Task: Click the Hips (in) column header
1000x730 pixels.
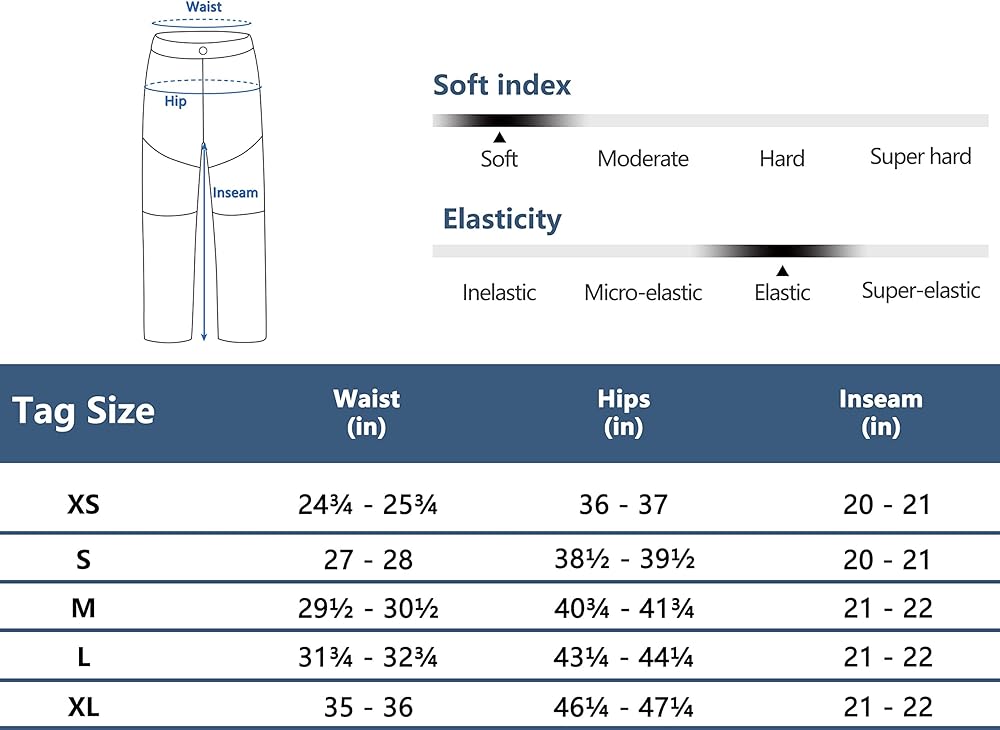Action: (624, 413)
